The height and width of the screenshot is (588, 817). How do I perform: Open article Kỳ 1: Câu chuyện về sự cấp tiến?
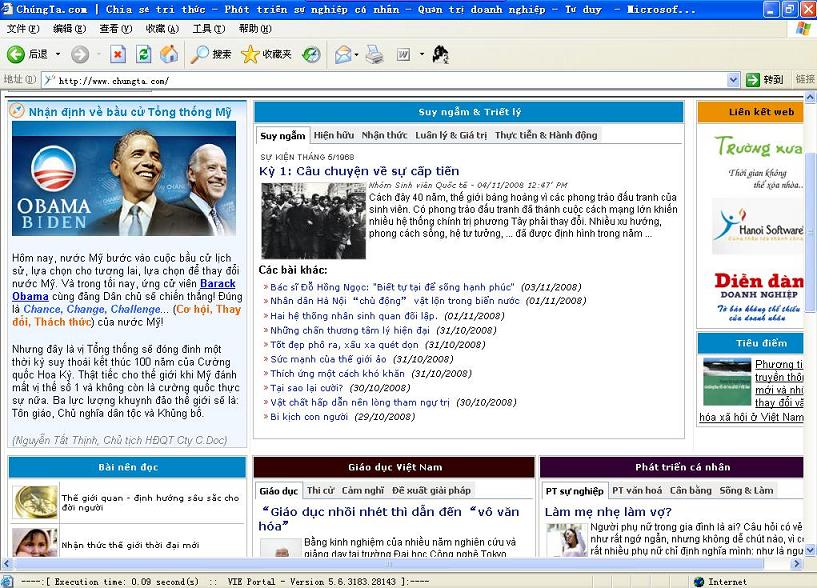coord(358,171)
